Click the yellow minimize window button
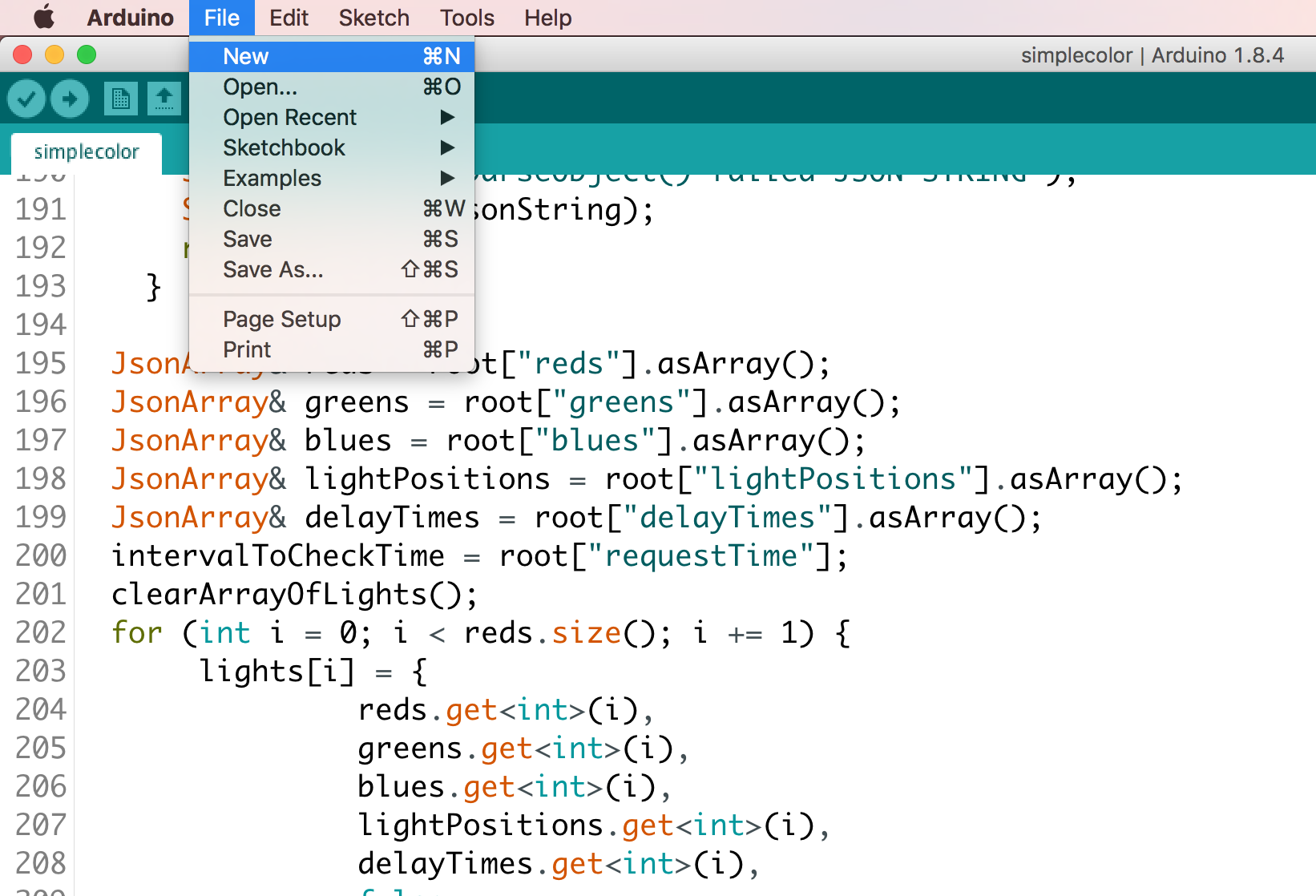The width and height of the screenshot is (1316, 896). pos(54,54)
